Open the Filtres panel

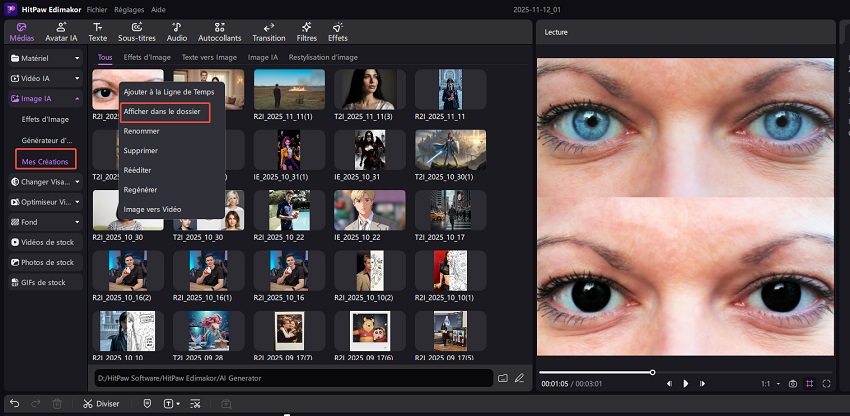tap(306, 33)
